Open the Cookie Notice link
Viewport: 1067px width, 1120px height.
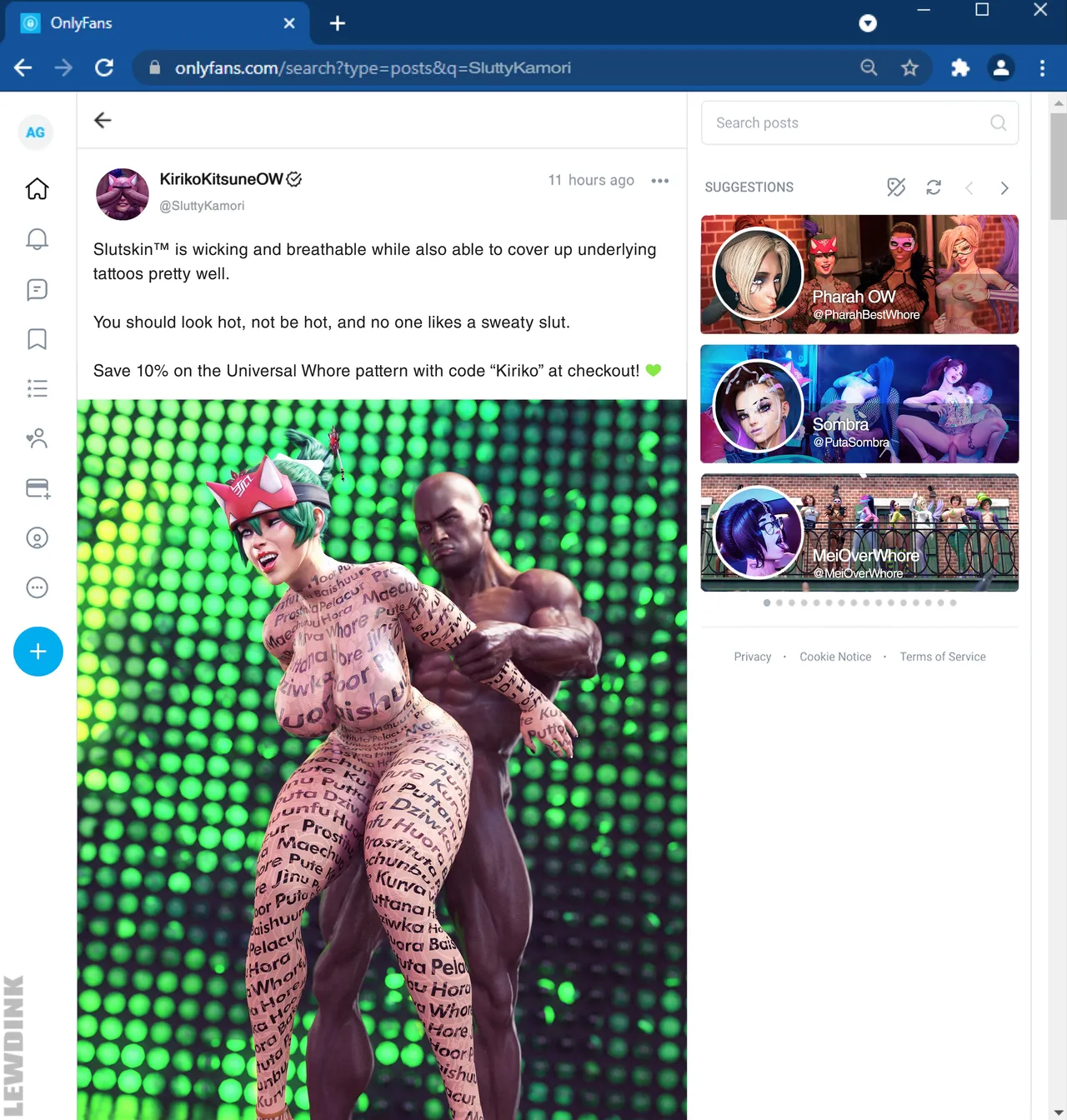(835, 657)
